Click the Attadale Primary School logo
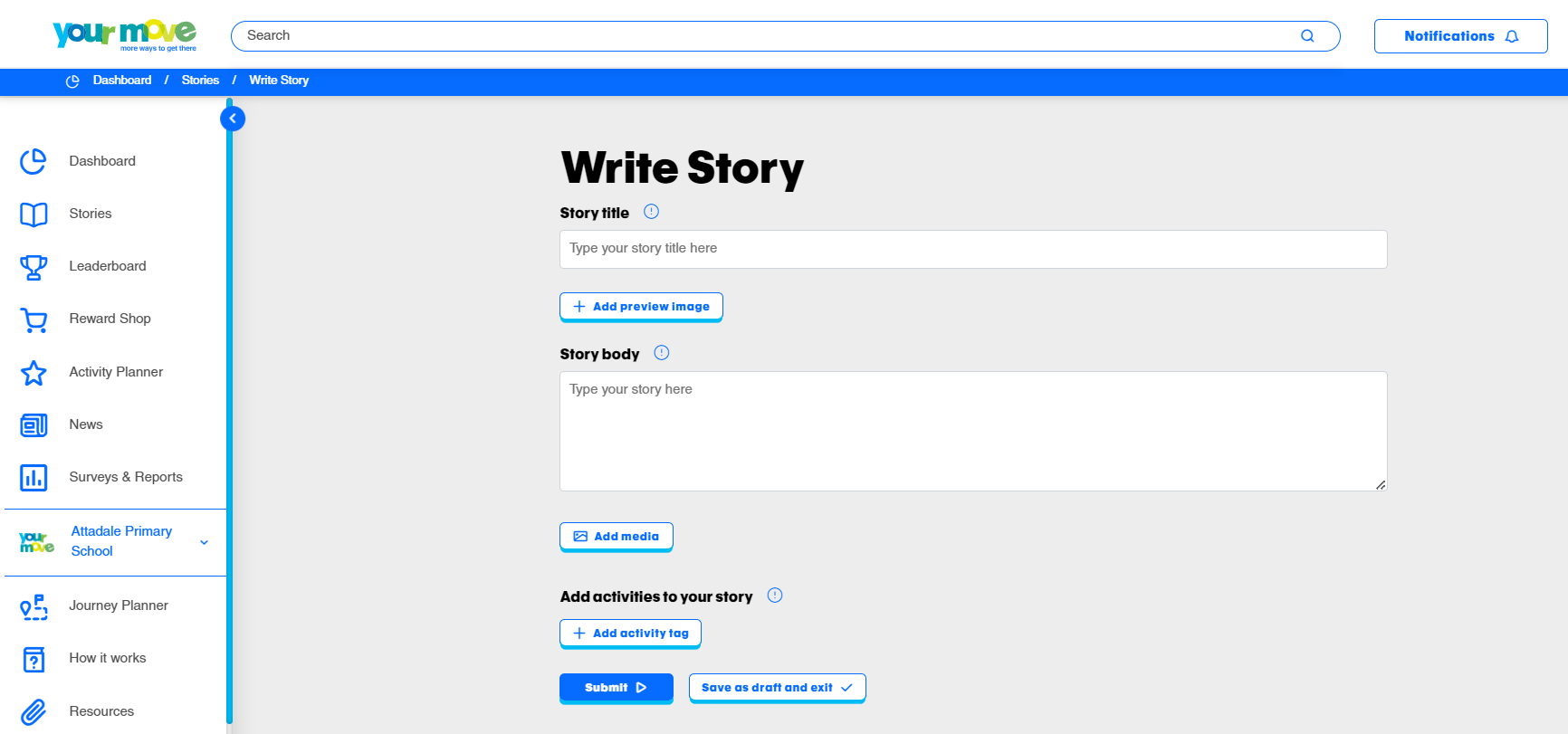Screen dimensions: 1568x734 [37, 542]
